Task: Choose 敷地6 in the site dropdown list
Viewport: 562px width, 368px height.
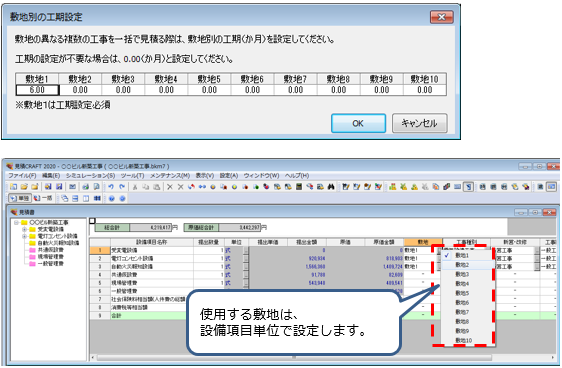Action: coord(467,302)
